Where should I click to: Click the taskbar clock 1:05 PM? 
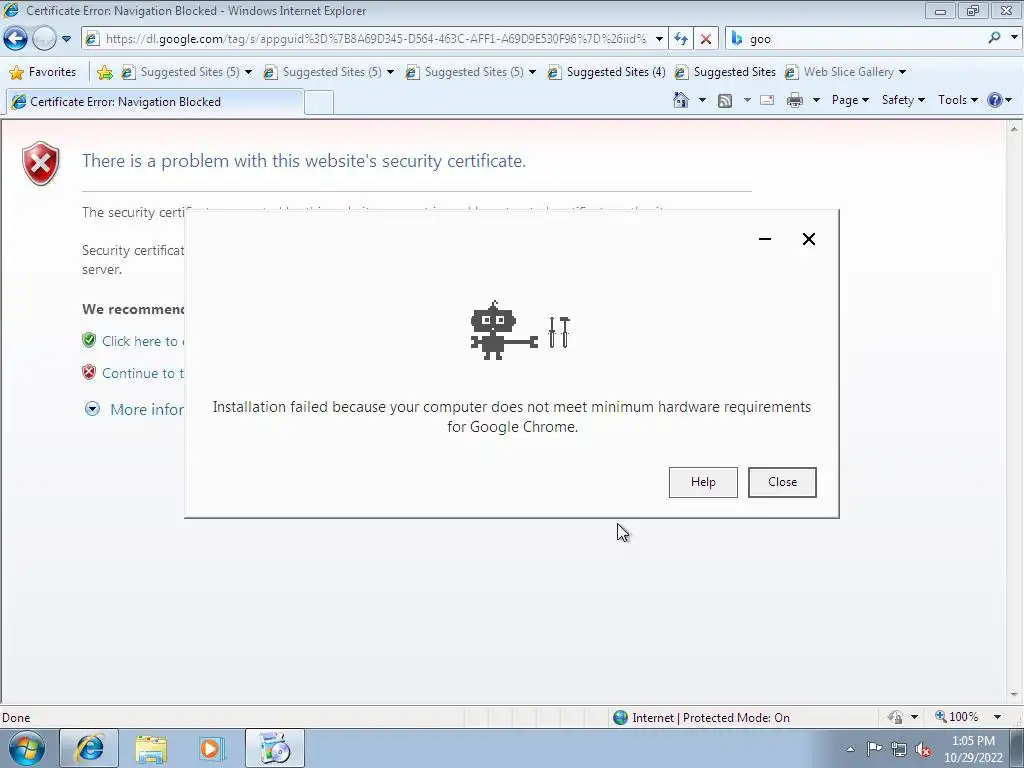973,741
